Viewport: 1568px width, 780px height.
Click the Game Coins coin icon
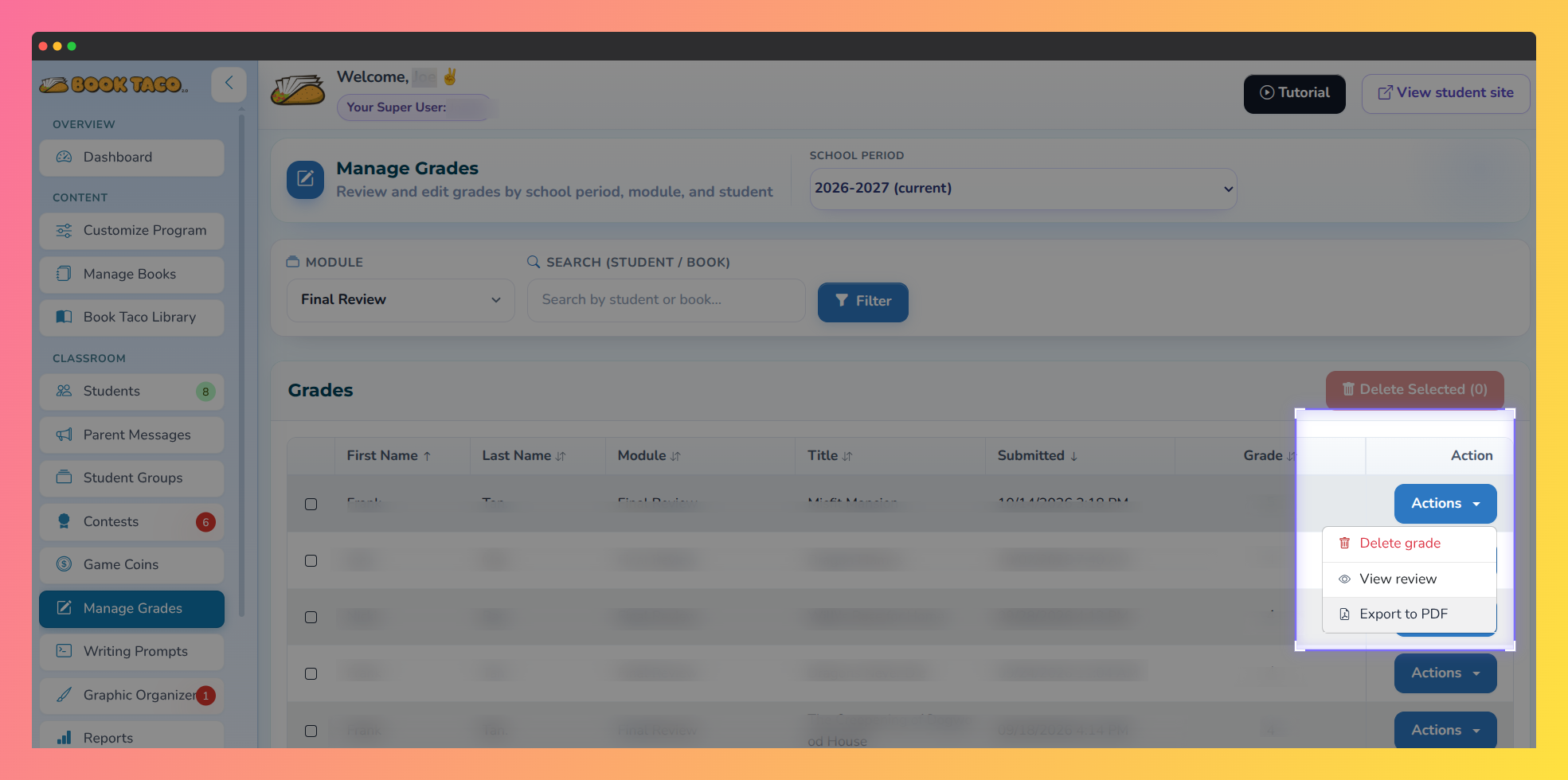coord(64,564)
